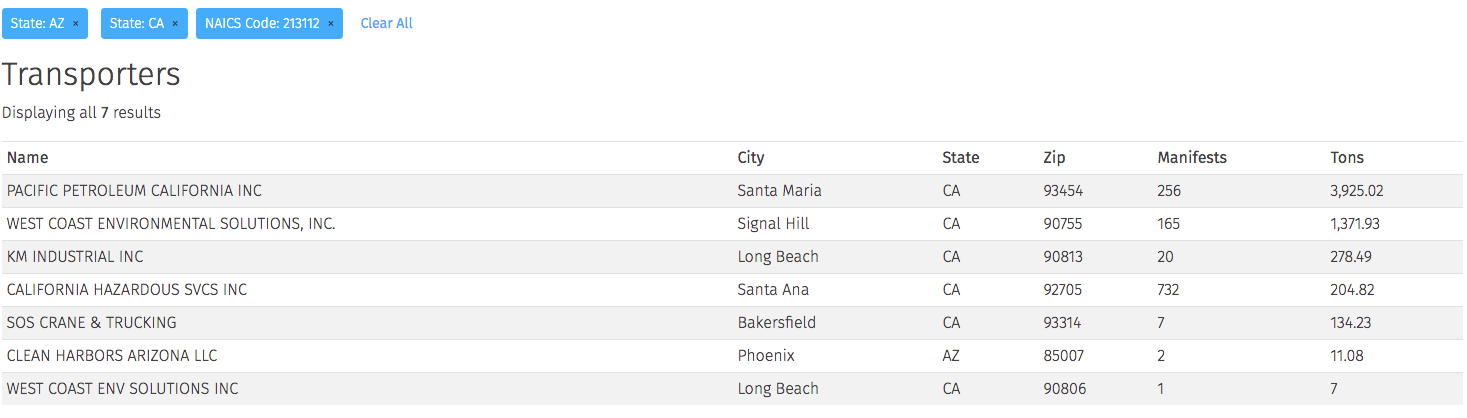This screenshot has width=1467, height=418.
Task: Open Pacific Petroleum California Inc row
Action: coord(732,190)
